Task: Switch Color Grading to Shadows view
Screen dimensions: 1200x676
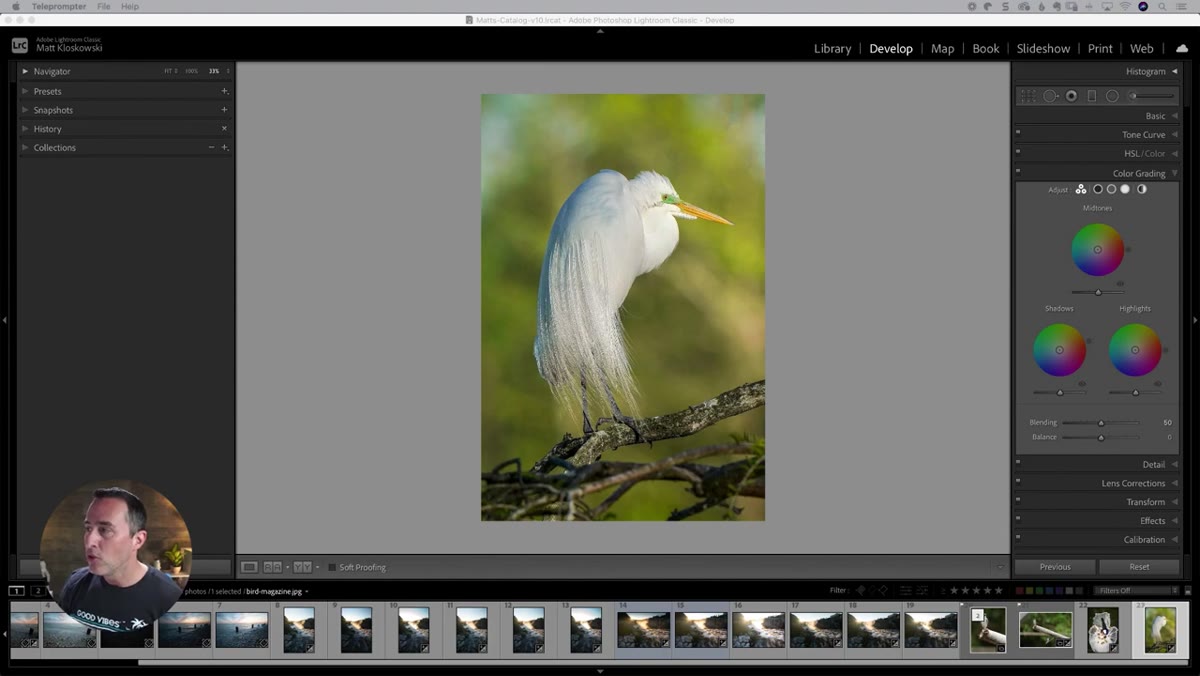Action: [1098, 189]
